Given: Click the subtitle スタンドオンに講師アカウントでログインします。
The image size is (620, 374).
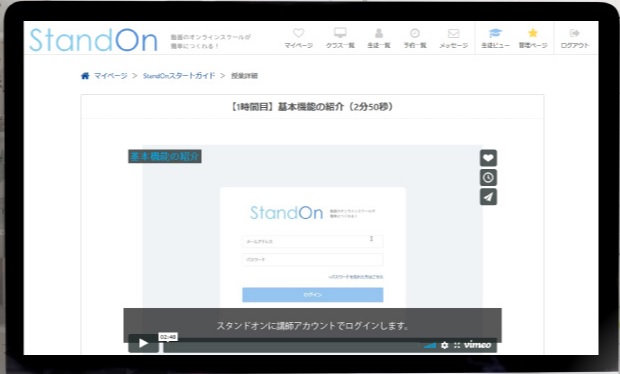Looking at the screenshot, I should click(312, 326).
